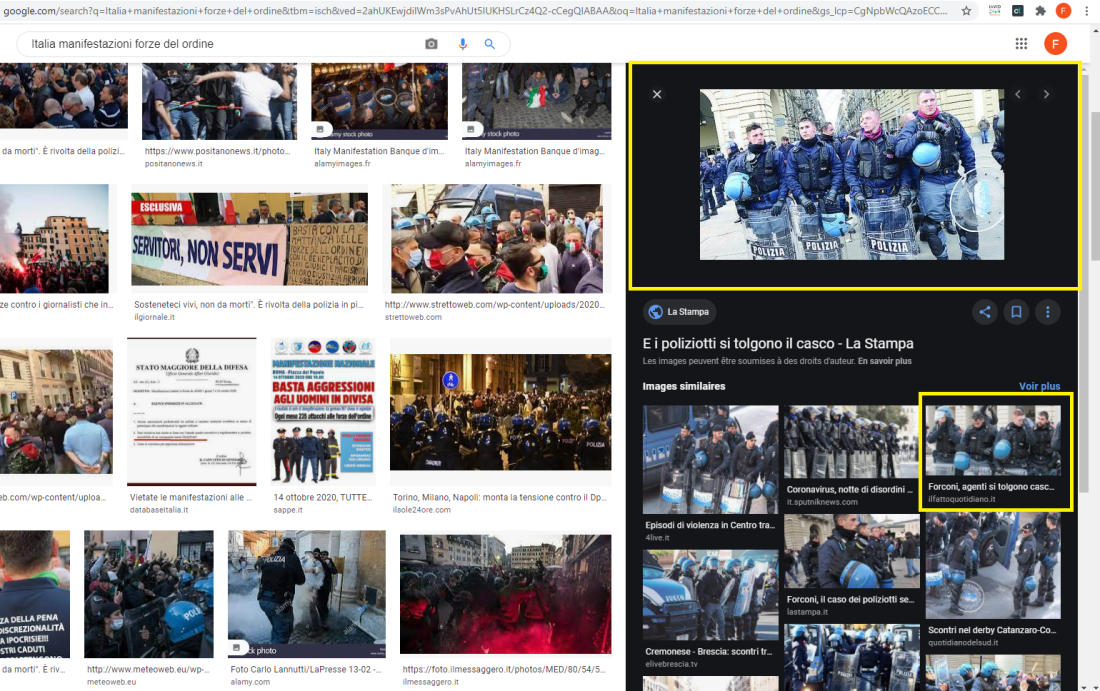The height and width of the screenshot is (691, 1100).
Task: Select similar image "Forconi, agenti si tolgono casc..."
Action: tap(993, 441)
